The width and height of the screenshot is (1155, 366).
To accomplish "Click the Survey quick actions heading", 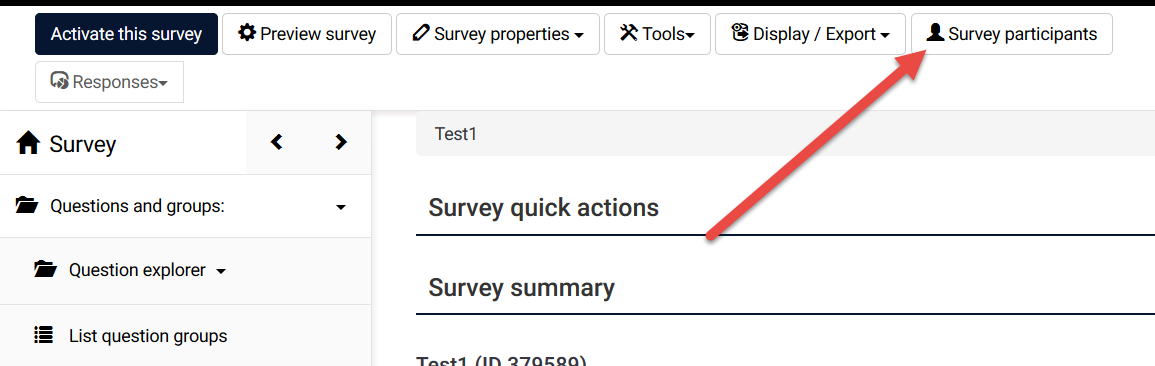I will 544,208.
